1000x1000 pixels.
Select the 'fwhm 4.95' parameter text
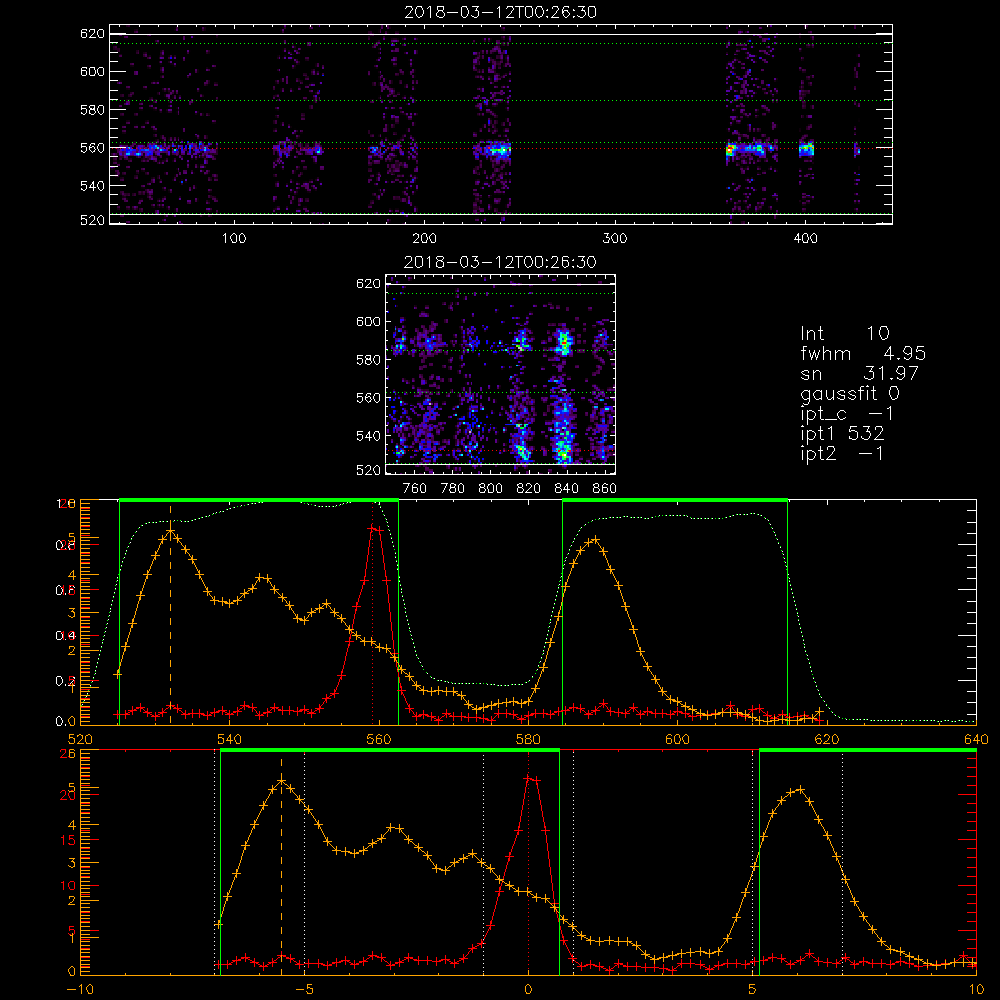(863, 353)
